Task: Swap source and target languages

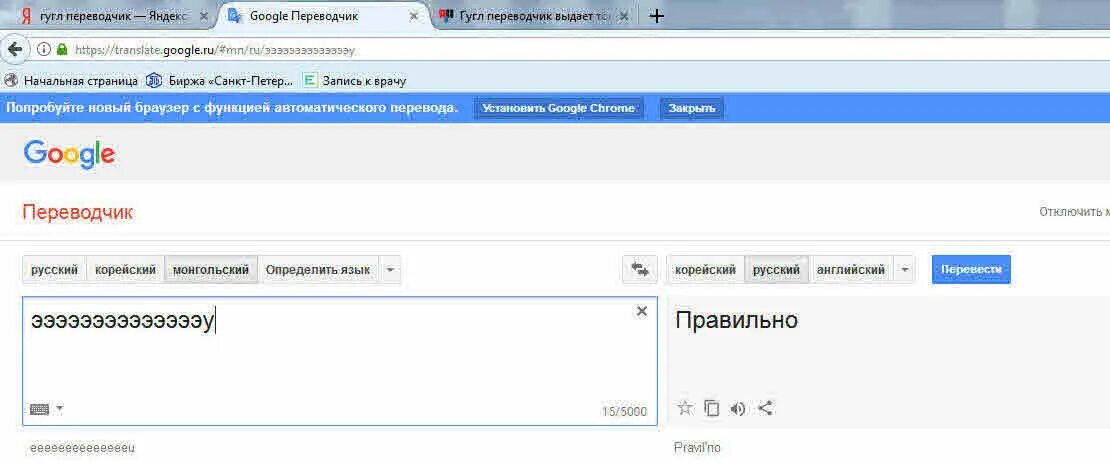Action: click(640, 270)
